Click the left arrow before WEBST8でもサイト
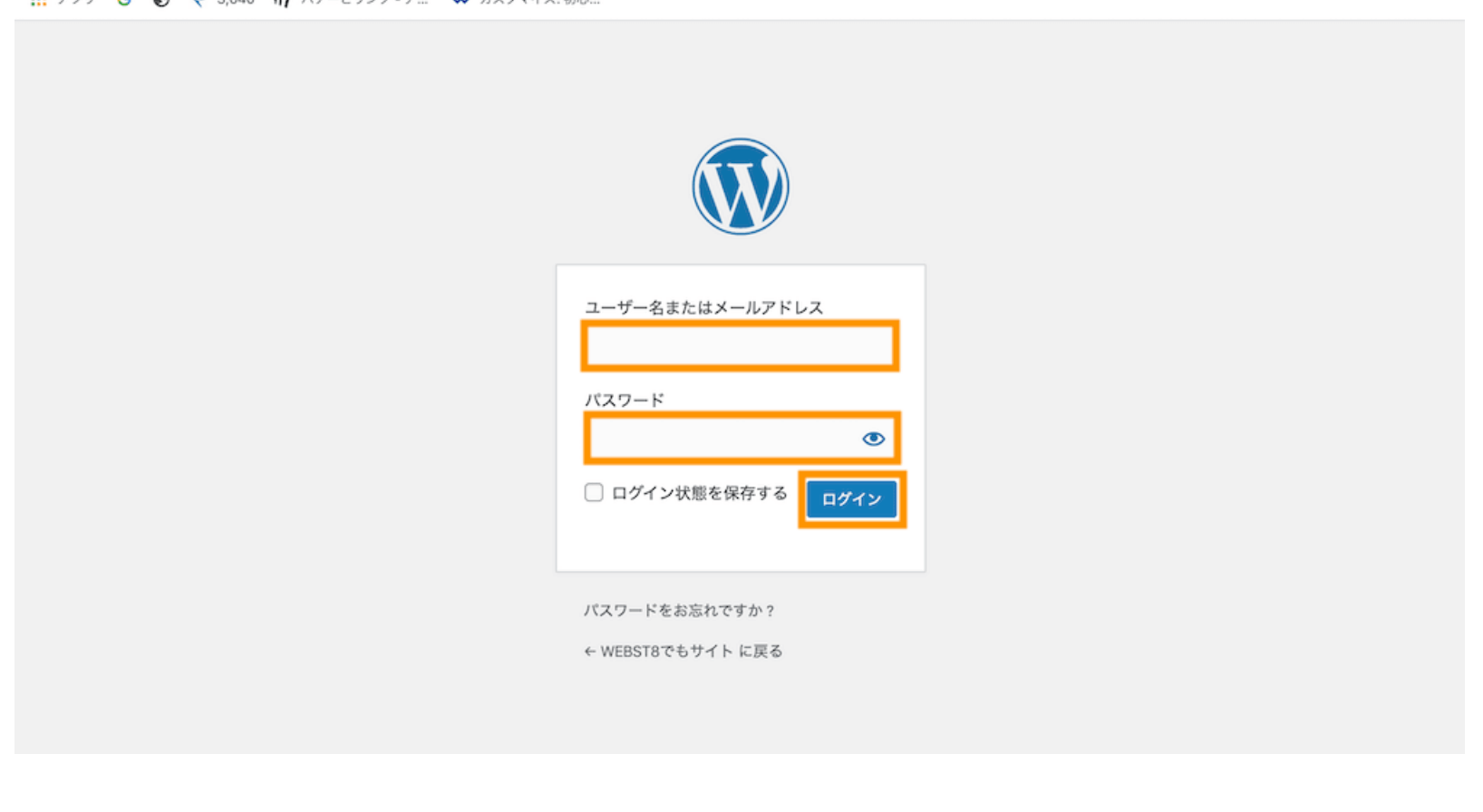1483x812 pixels. coord(589,652)
